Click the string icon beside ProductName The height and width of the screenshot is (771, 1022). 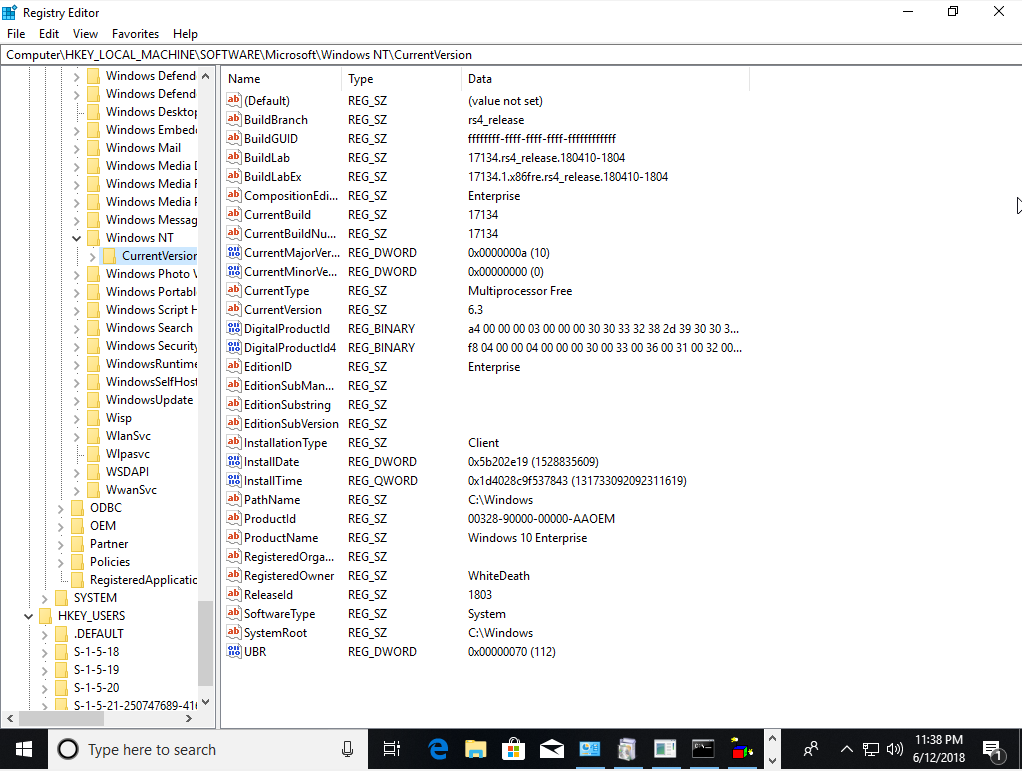[233, 538]
